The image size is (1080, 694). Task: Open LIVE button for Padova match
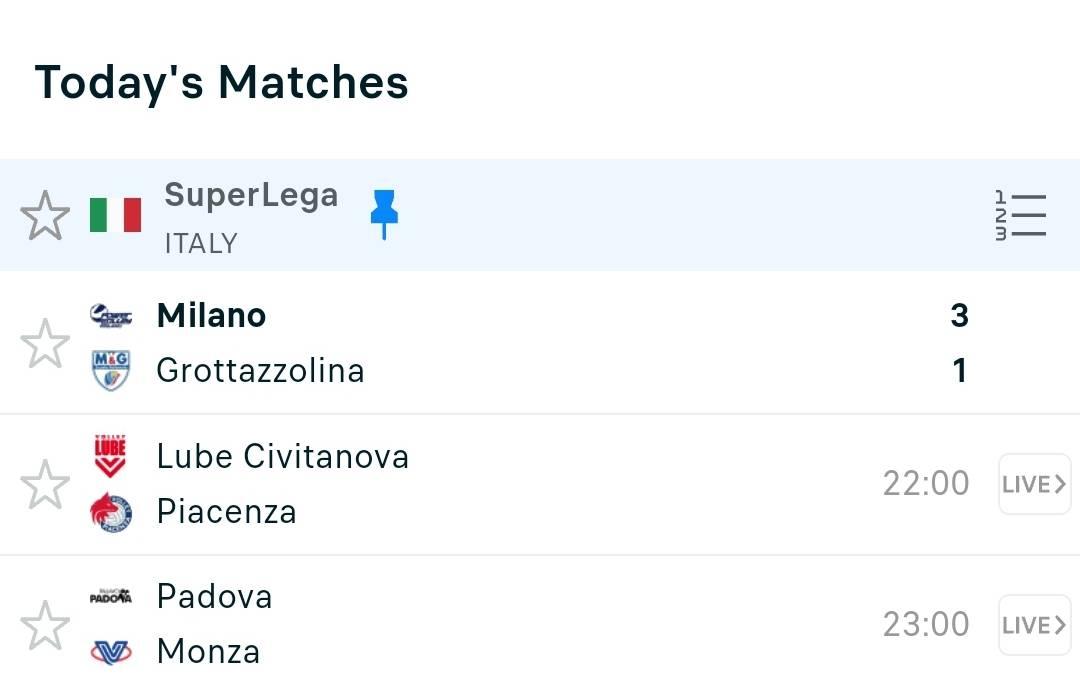(1035, 625)
